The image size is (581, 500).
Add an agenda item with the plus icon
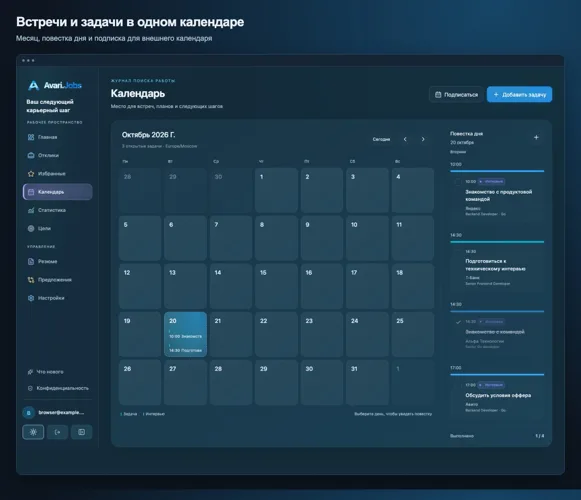(536, 138)
